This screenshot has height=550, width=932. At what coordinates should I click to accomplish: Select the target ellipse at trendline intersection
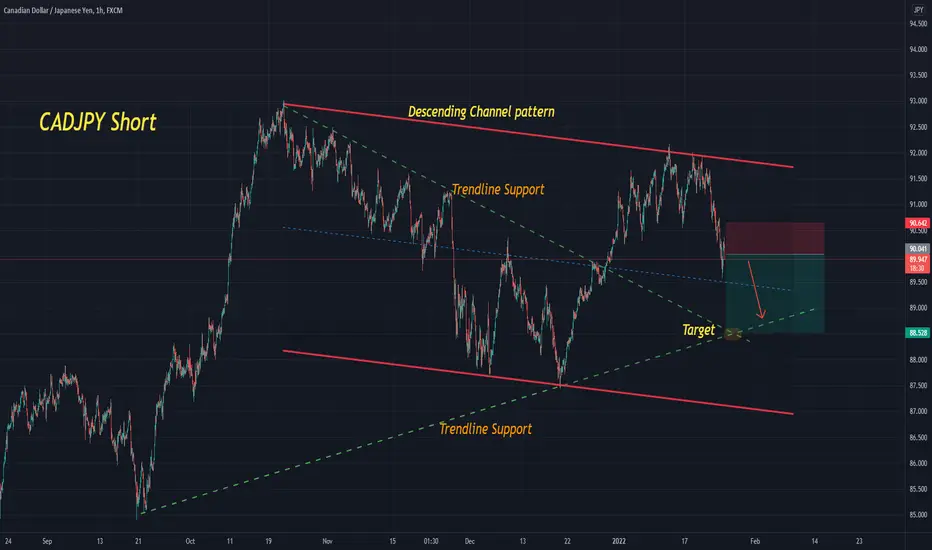click(x=733, y=334)
